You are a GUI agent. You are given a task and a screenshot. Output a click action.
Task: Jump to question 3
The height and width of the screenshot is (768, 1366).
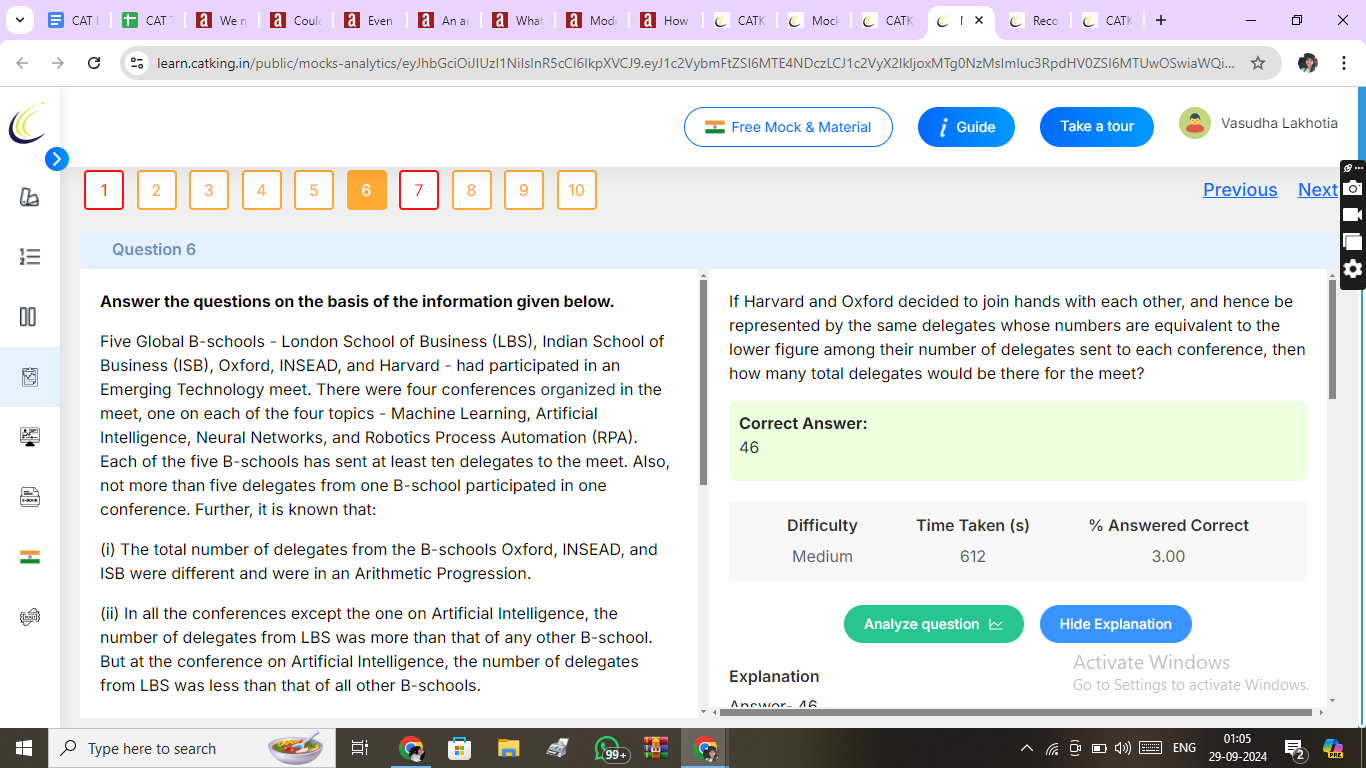(x=209, y=190)
